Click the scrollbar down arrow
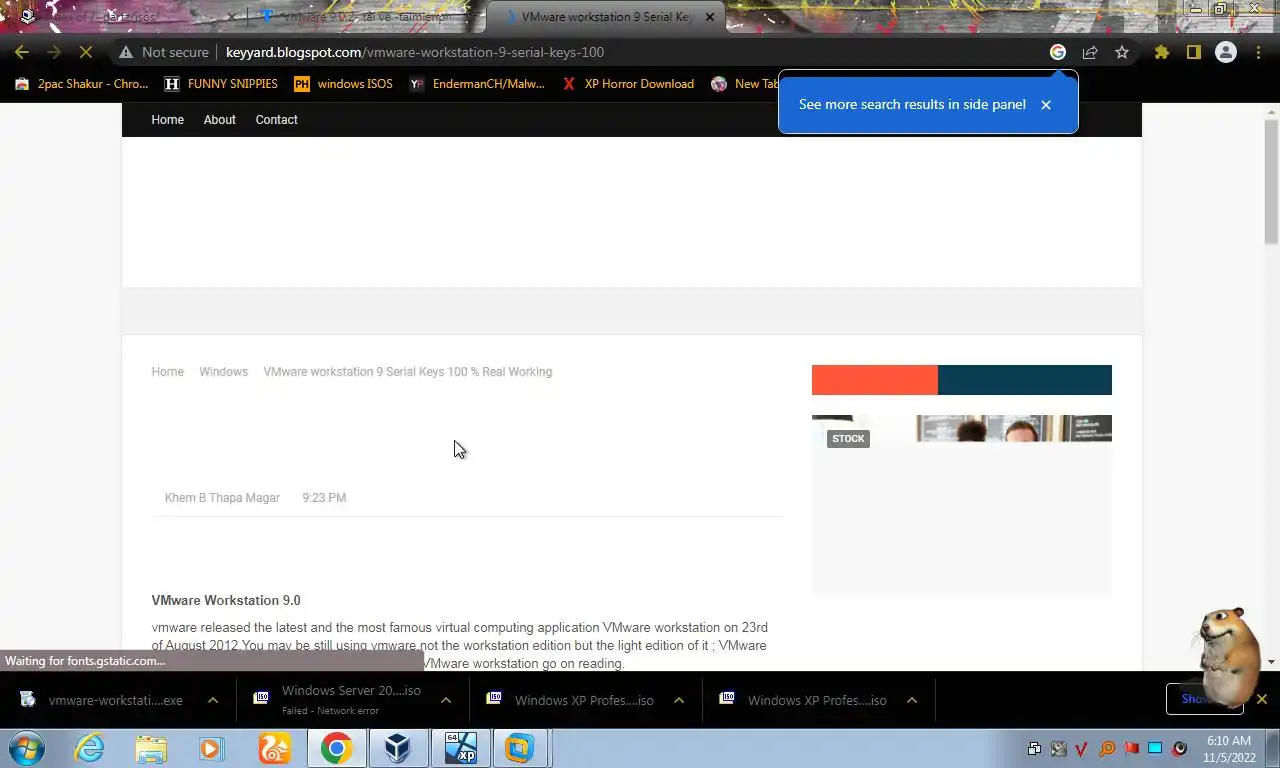The image size is (1280, 768). pyautogui.click(x=1271, y=662)
